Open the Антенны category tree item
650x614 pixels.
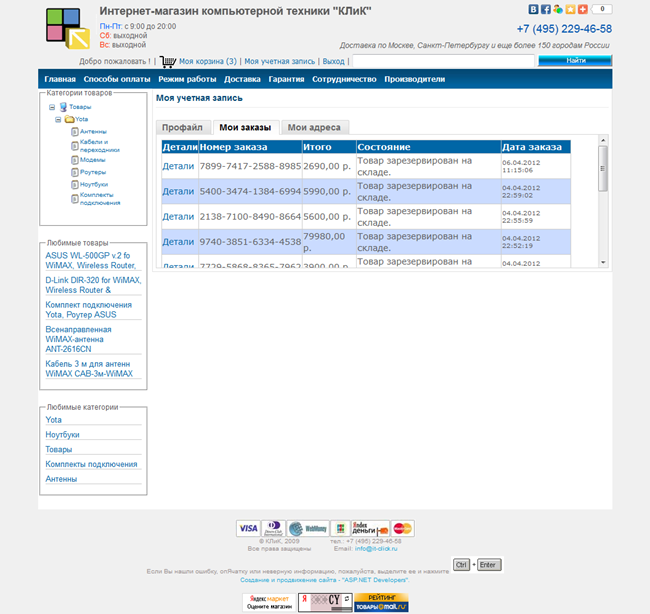[x=93, y=132]
